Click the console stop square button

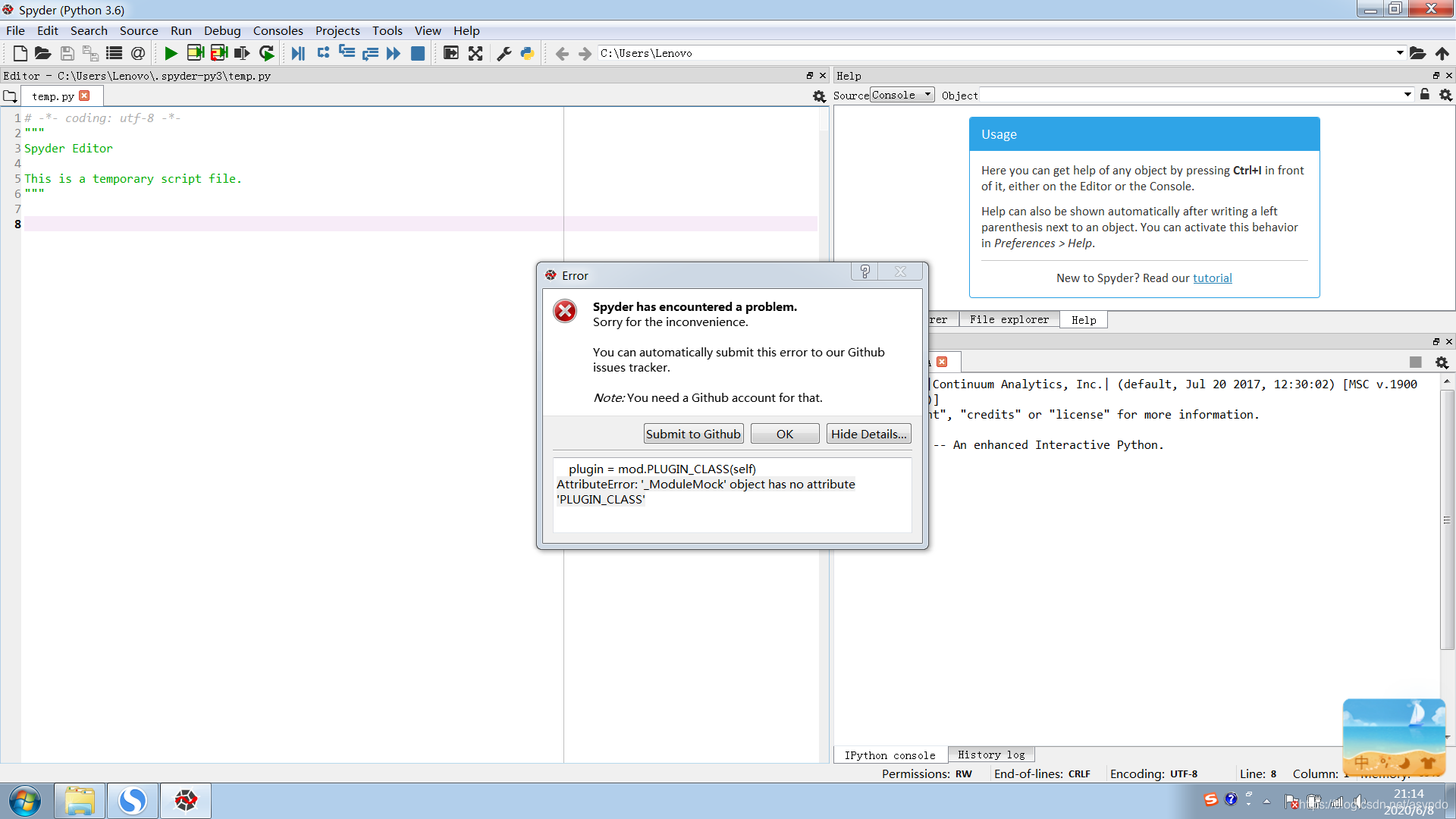coord(1415,362)
